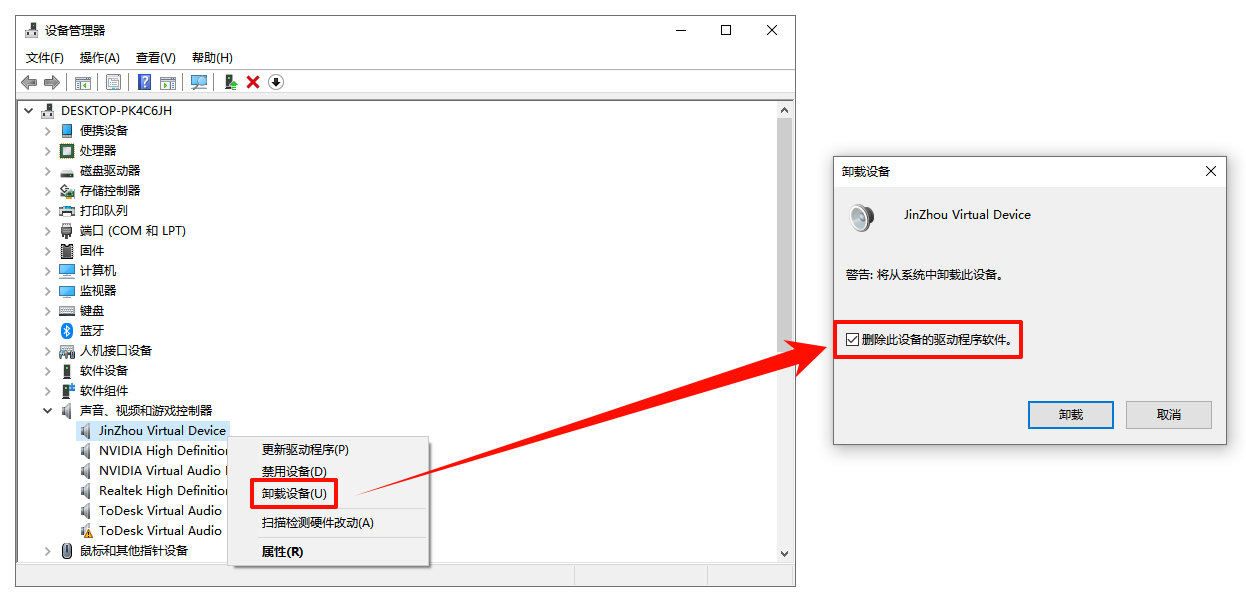Click the red X uninstall device icon

(253, 82)
